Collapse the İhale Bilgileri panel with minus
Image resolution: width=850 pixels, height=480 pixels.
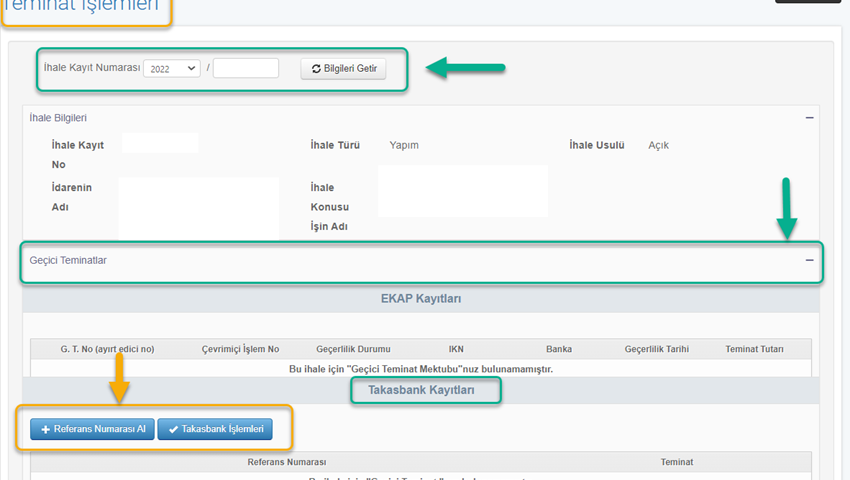(809, 118)
